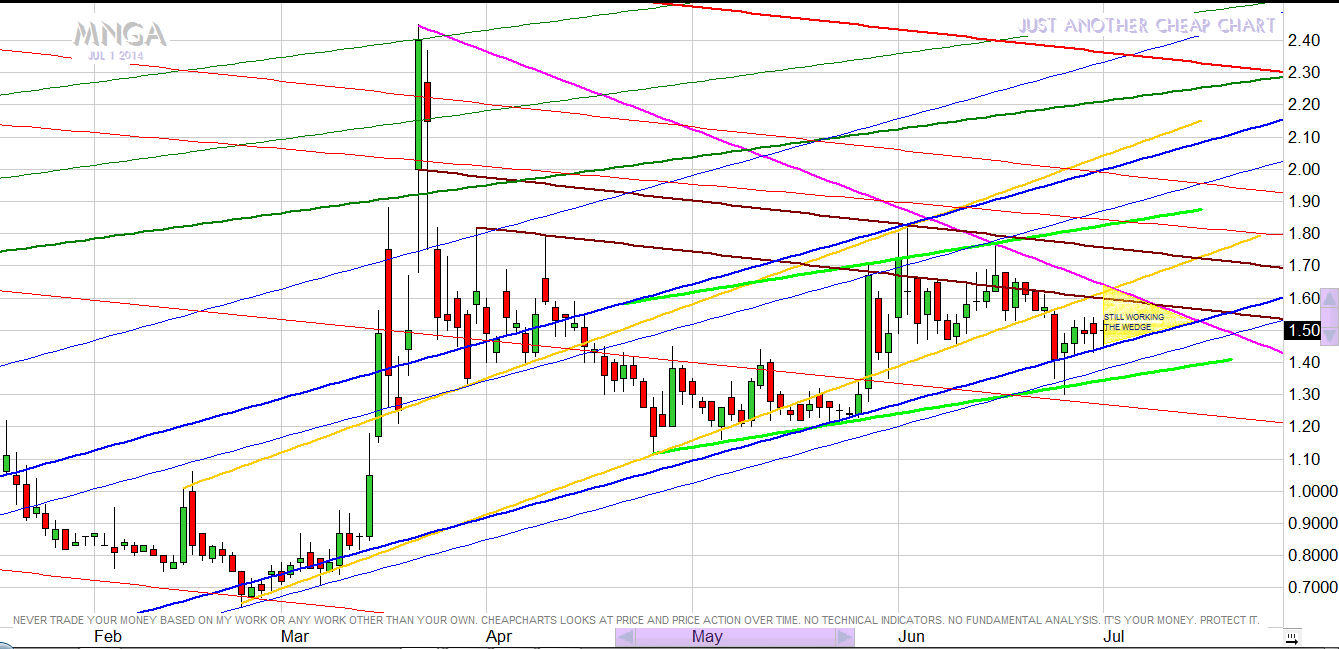Select the Apr month label on time axis
This screenshot has height=649, width=1339.
(498, 637)
